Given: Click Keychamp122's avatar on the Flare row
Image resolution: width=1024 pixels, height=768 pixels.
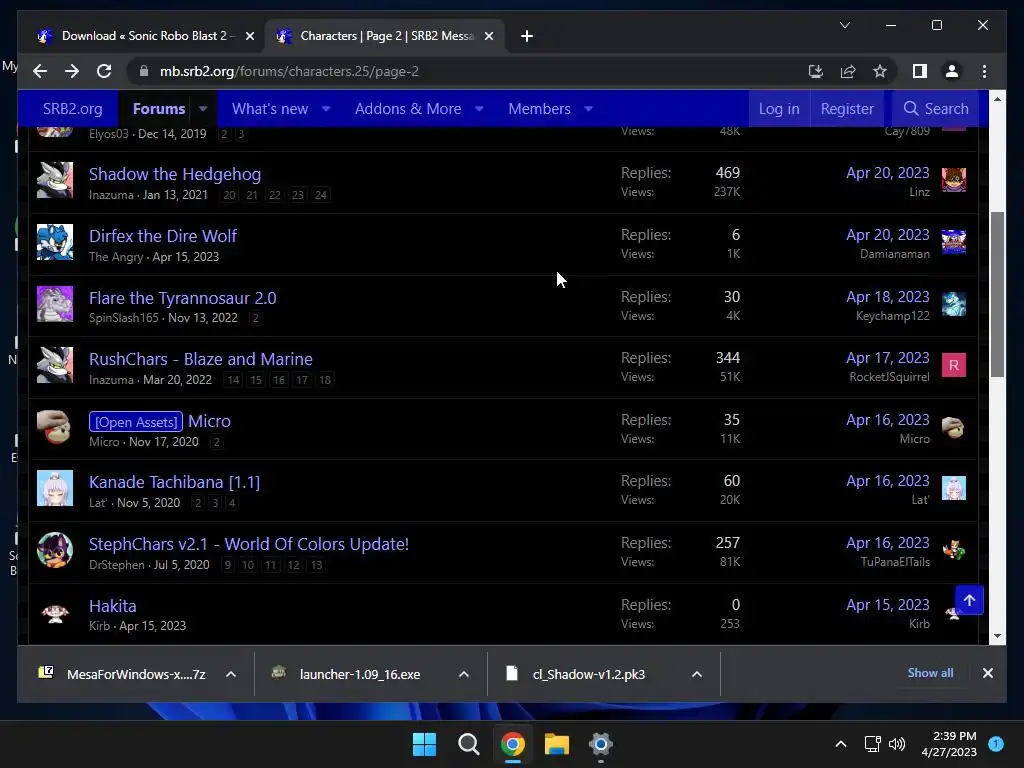Looking at the screenshot, I should (953, 304).
